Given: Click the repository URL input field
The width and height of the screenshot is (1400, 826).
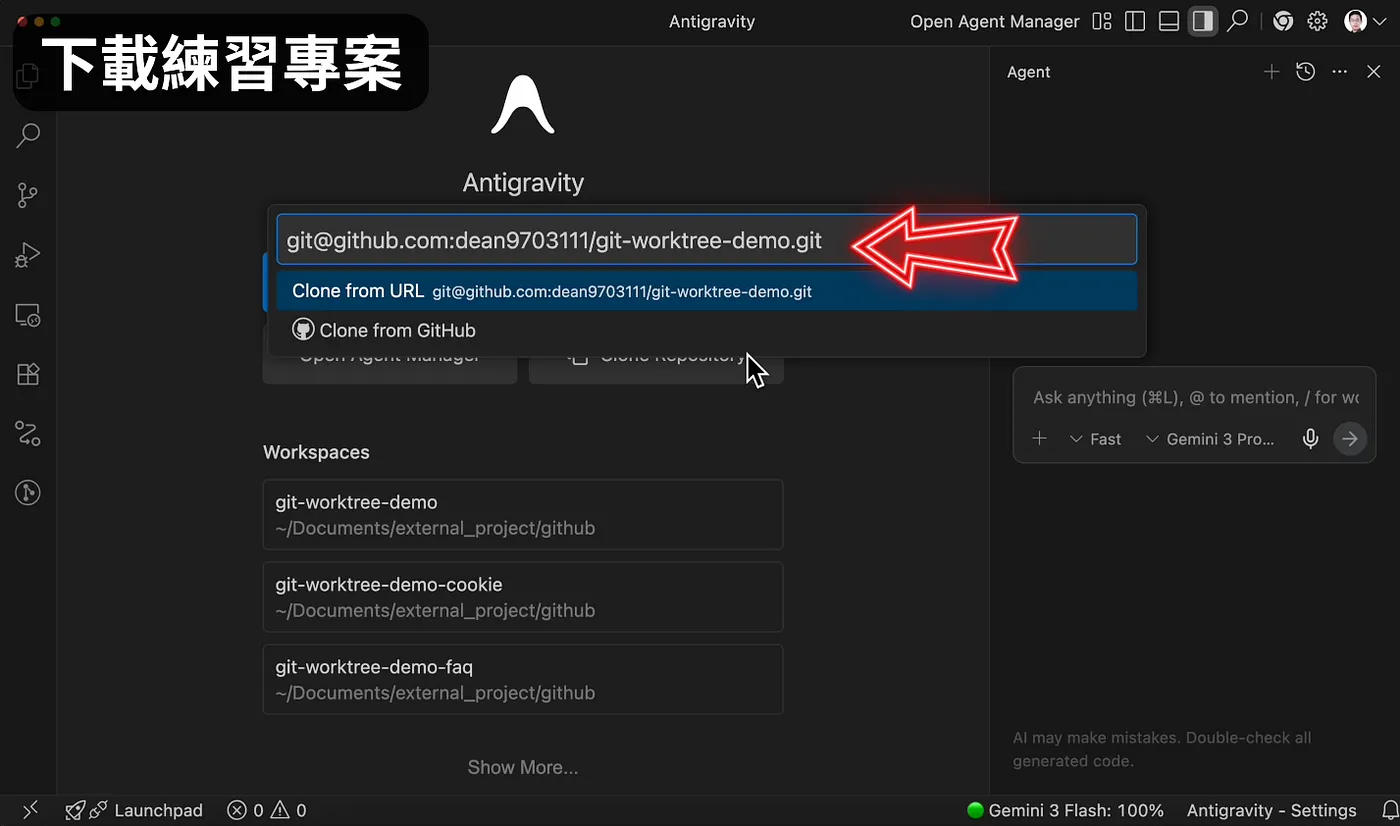Looking at the screenshot, I should [706, 240].
